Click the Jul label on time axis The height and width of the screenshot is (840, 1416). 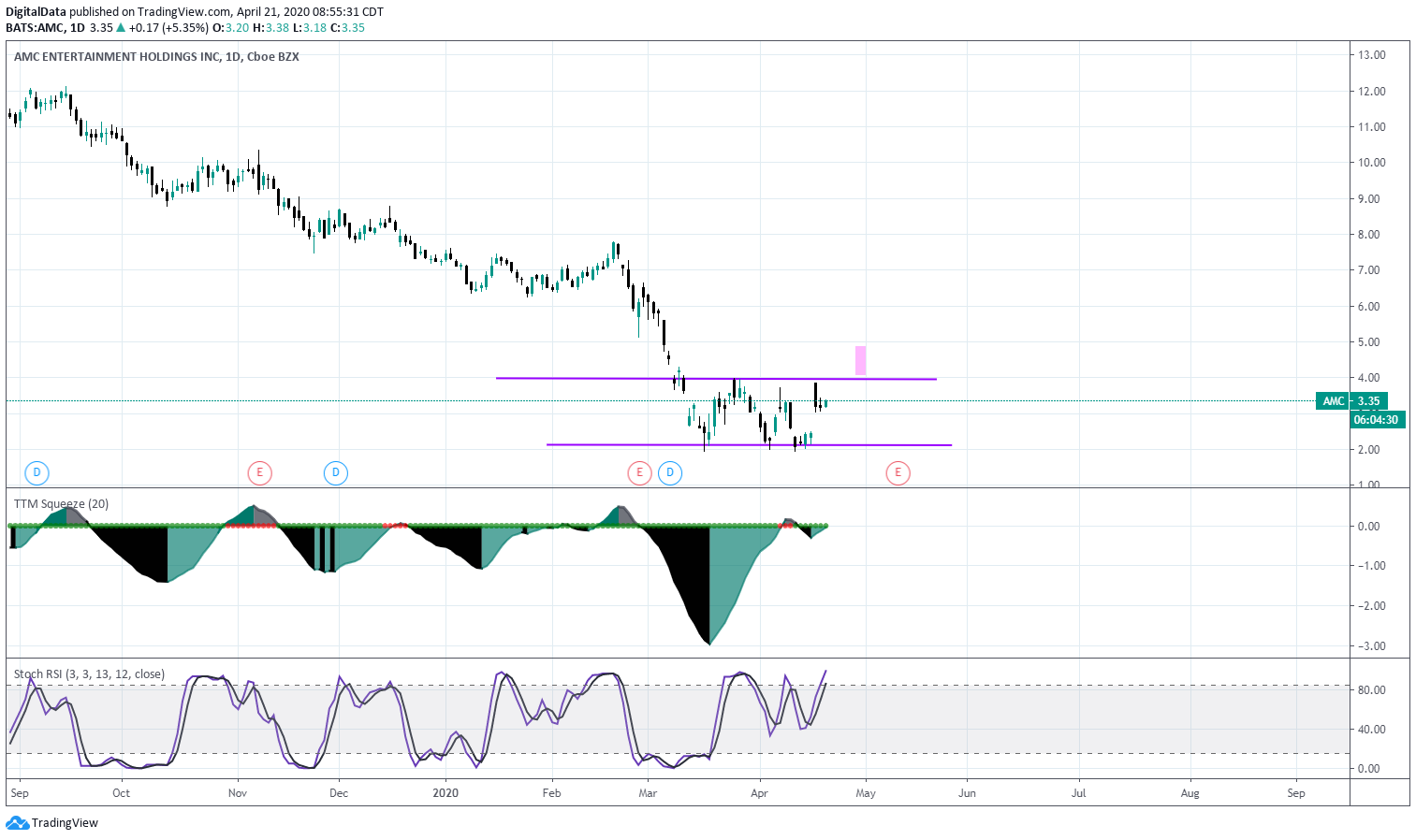click(x=1079, y=793)
